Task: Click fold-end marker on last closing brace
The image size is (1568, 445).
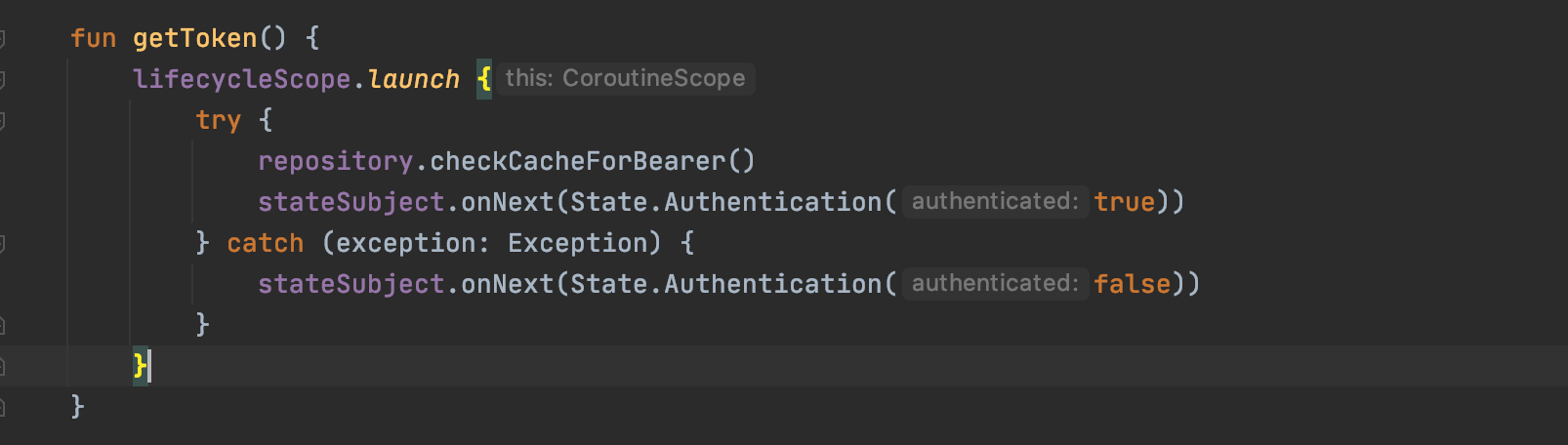Action: [x=3, y=407]
